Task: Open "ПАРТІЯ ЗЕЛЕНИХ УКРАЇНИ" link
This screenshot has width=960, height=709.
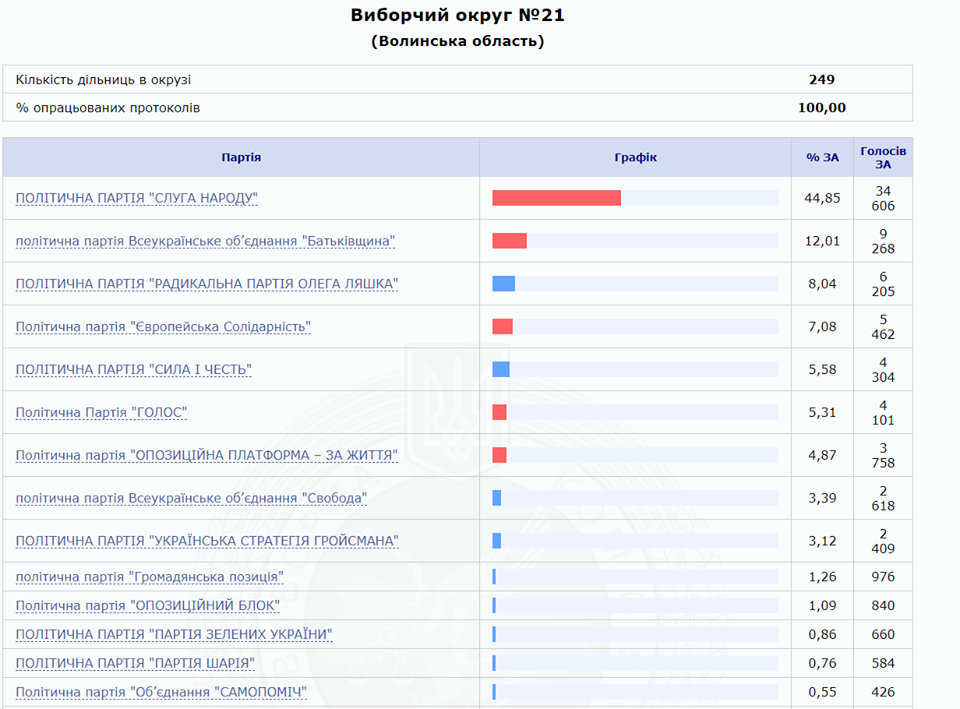Action: click(174, 635)
